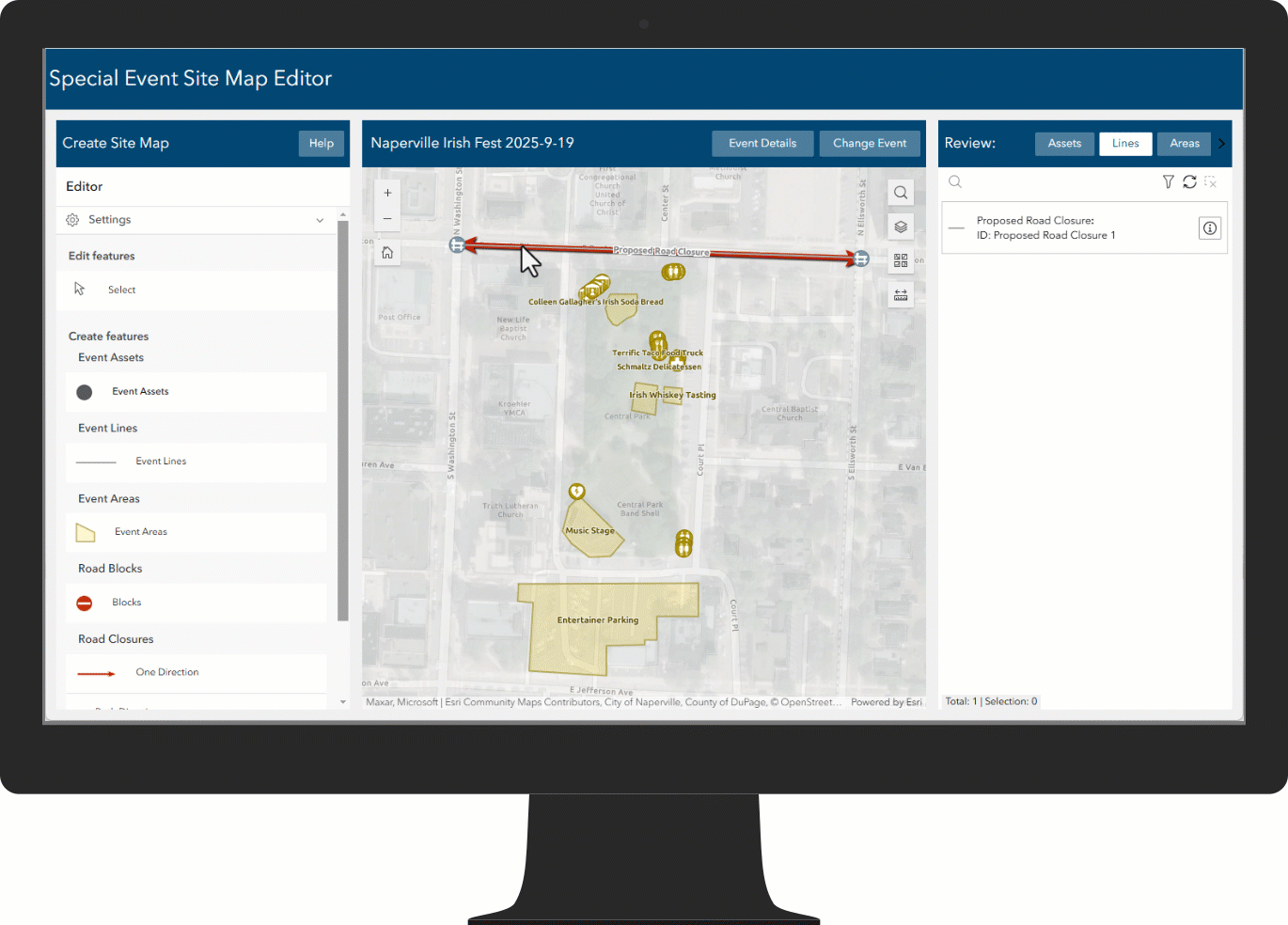The height and width of the screenshot is (925, 1288).
Task: Open the map search magnifier tool
Action: pyautogui.click(x=900, y=192)
